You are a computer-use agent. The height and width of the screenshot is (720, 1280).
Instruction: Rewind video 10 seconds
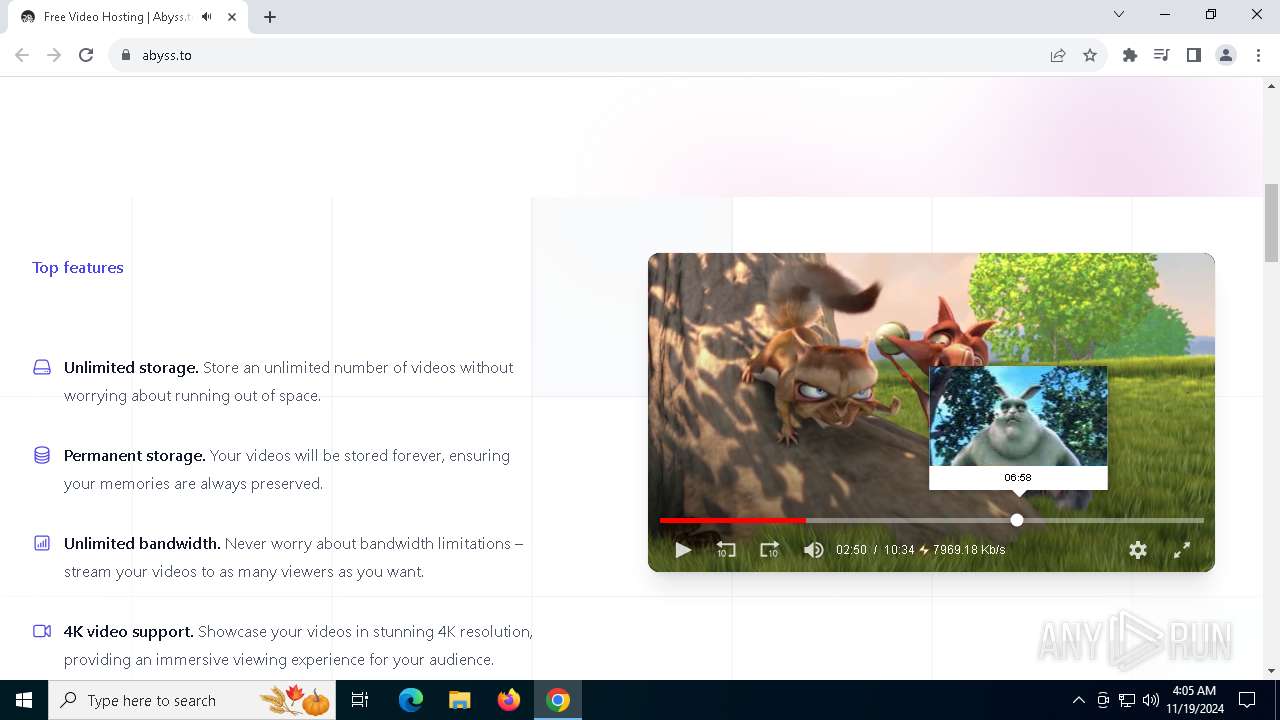726,550
